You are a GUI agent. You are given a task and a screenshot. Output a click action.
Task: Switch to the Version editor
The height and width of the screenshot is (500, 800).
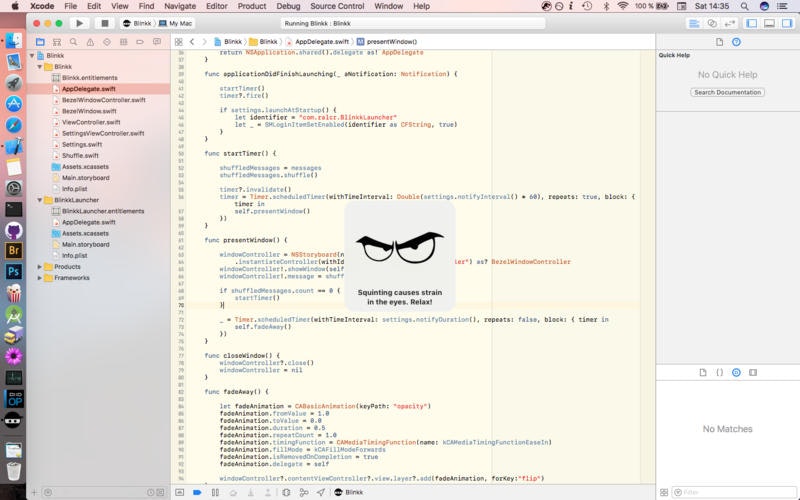point(730,23)
